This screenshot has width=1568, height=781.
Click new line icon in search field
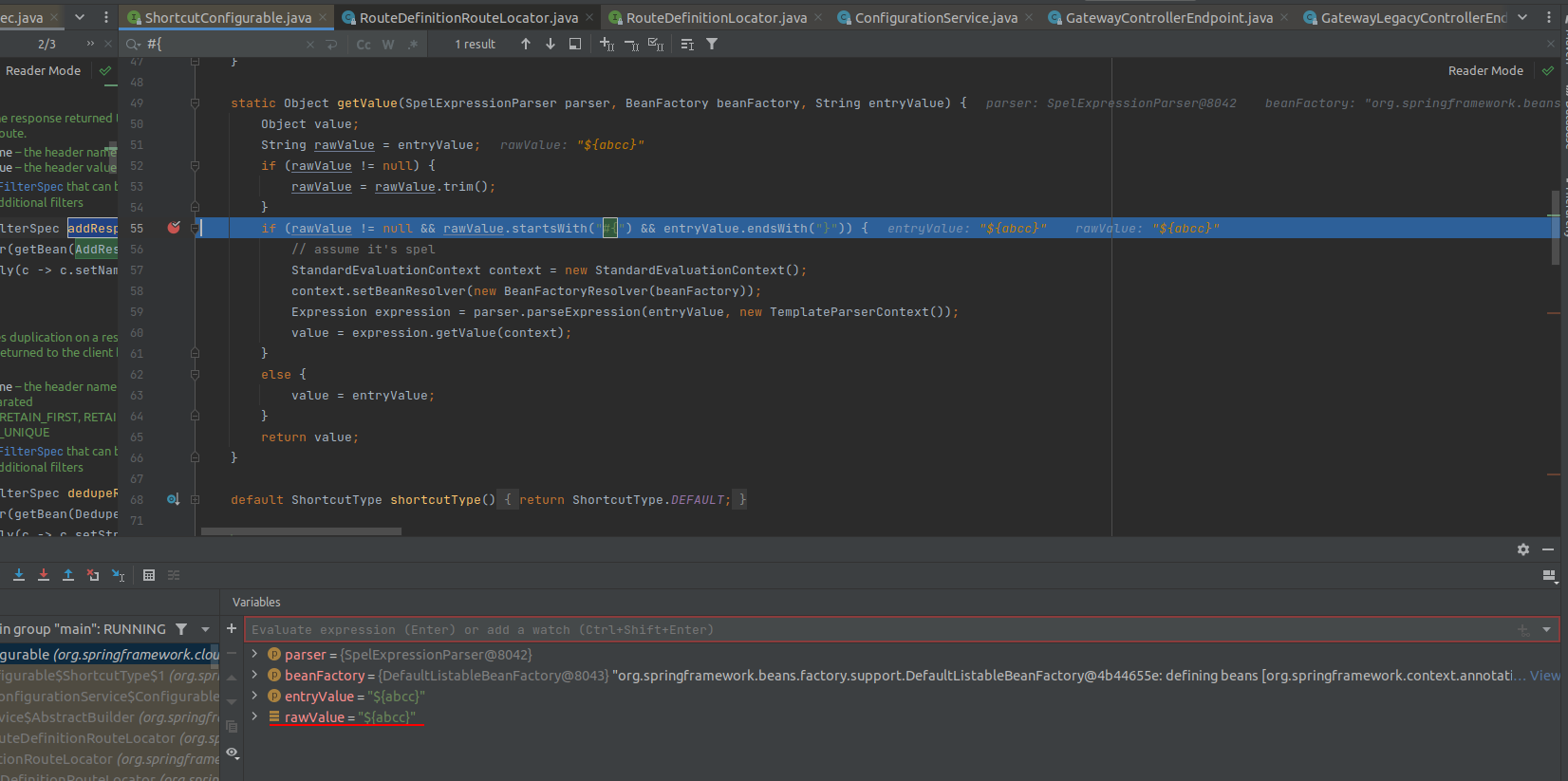tap(331, 45)
